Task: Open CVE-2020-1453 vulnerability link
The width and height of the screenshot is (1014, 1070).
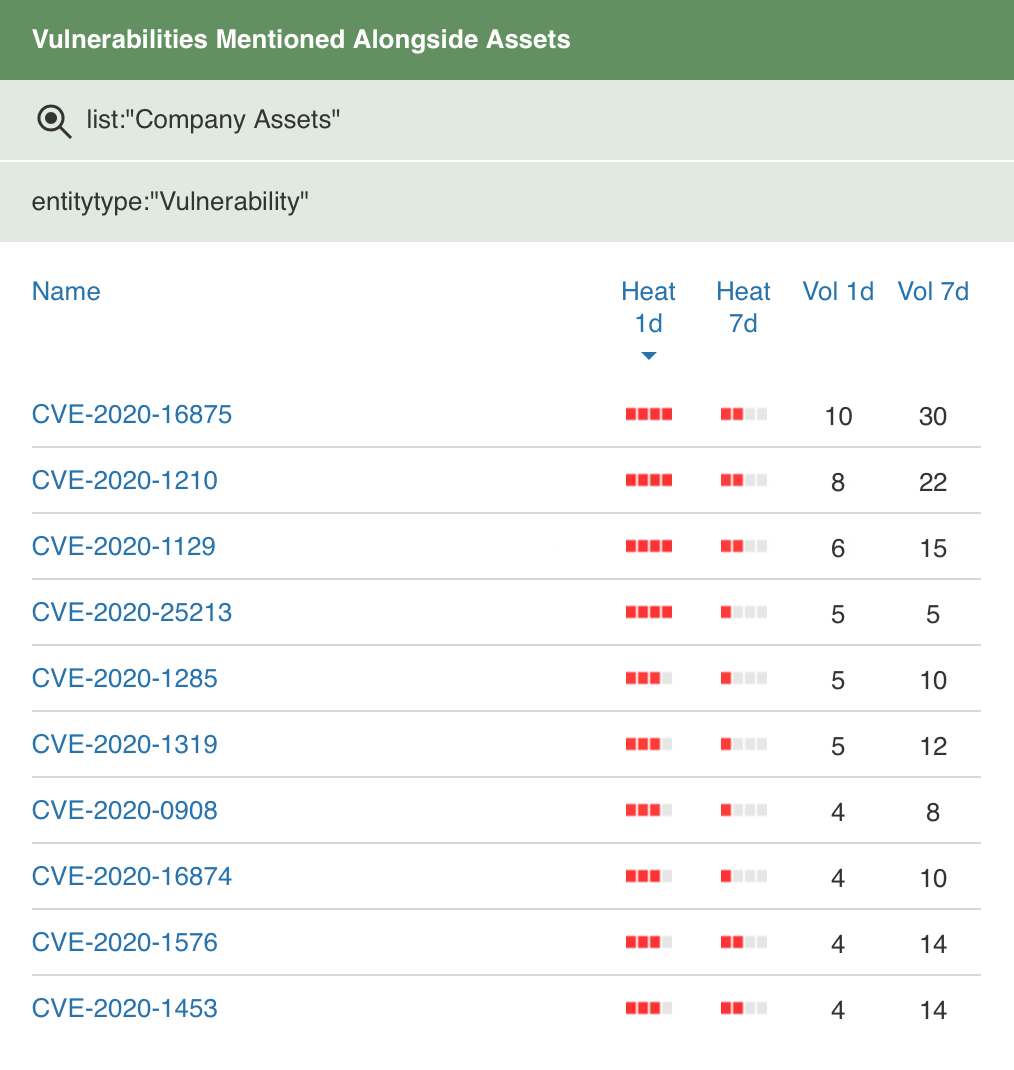Action: coord(125,1008)
